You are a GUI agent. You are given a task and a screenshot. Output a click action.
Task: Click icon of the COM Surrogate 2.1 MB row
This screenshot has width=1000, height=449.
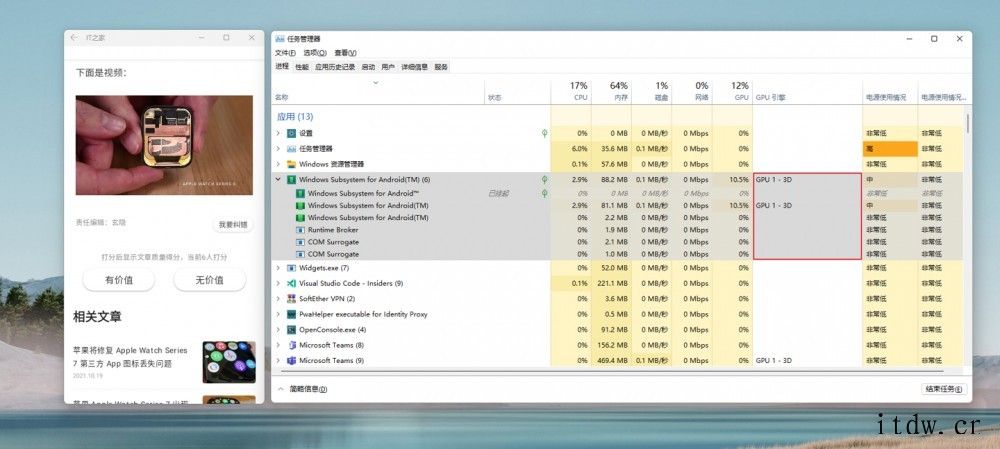pyautogui.click(x=300, y=242)
